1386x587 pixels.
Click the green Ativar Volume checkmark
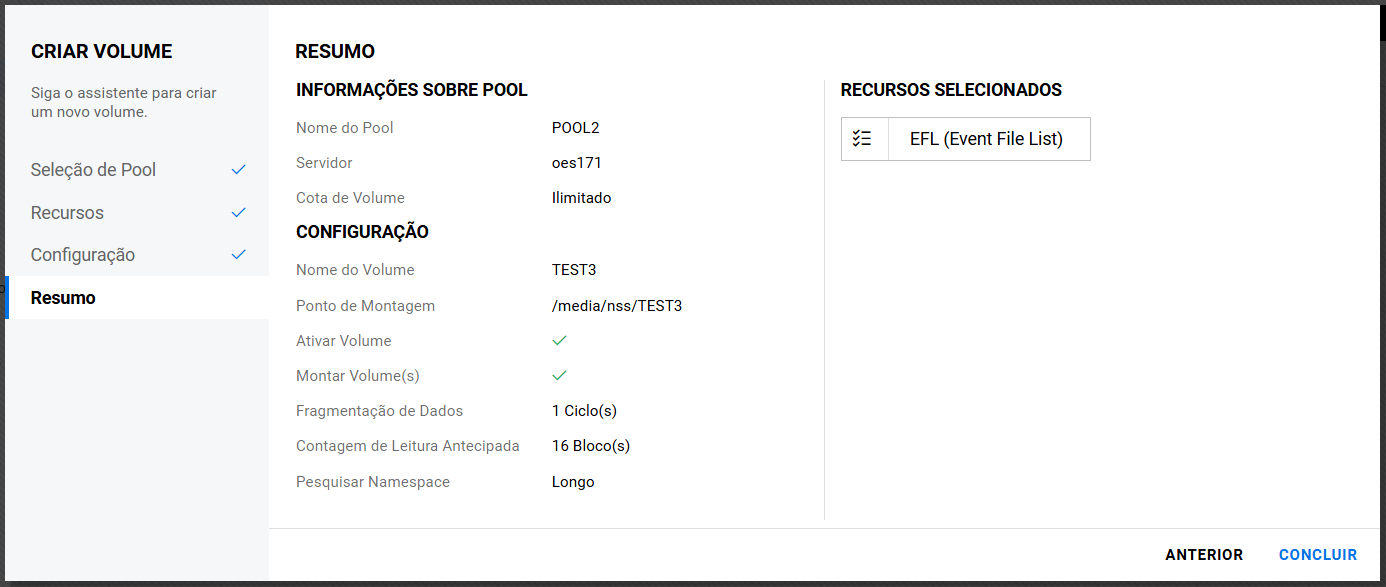(x=560, y=341)
